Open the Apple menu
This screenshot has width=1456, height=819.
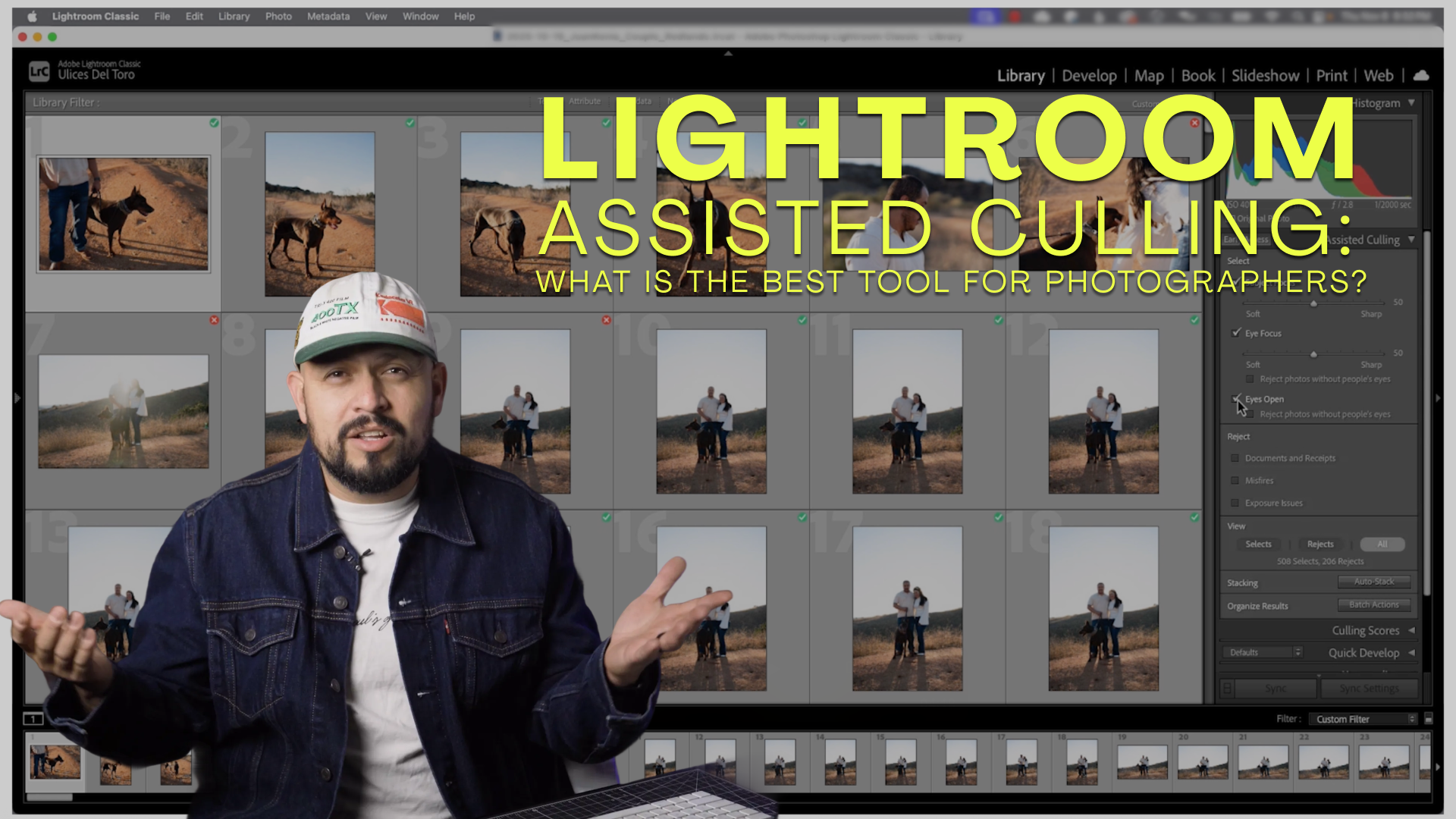[x=32, y=16]
